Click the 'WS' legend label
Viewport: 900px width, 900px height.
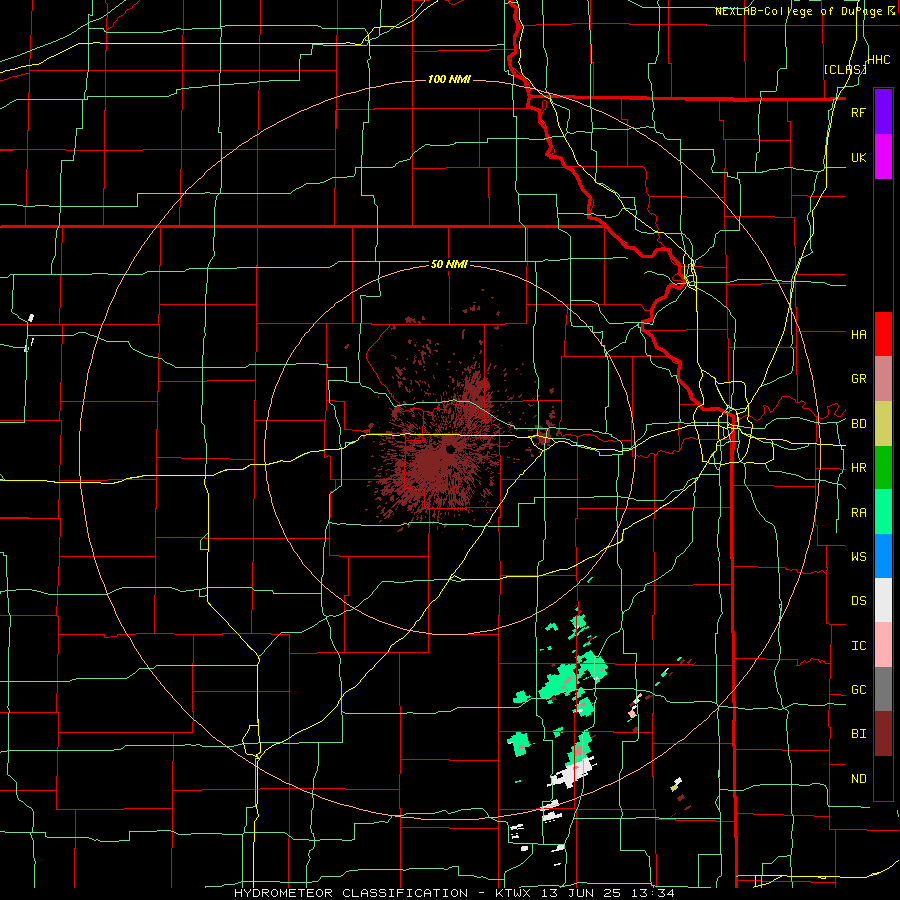click(x=858, y=557)
